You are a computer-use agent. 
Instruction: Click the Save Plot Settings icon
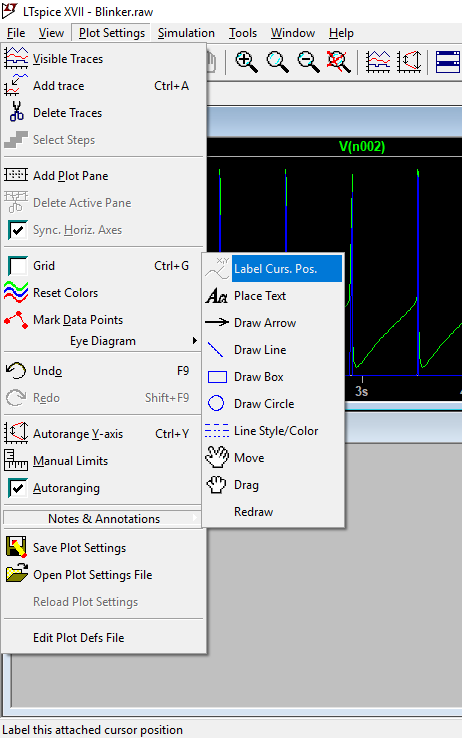coord(16,547)
